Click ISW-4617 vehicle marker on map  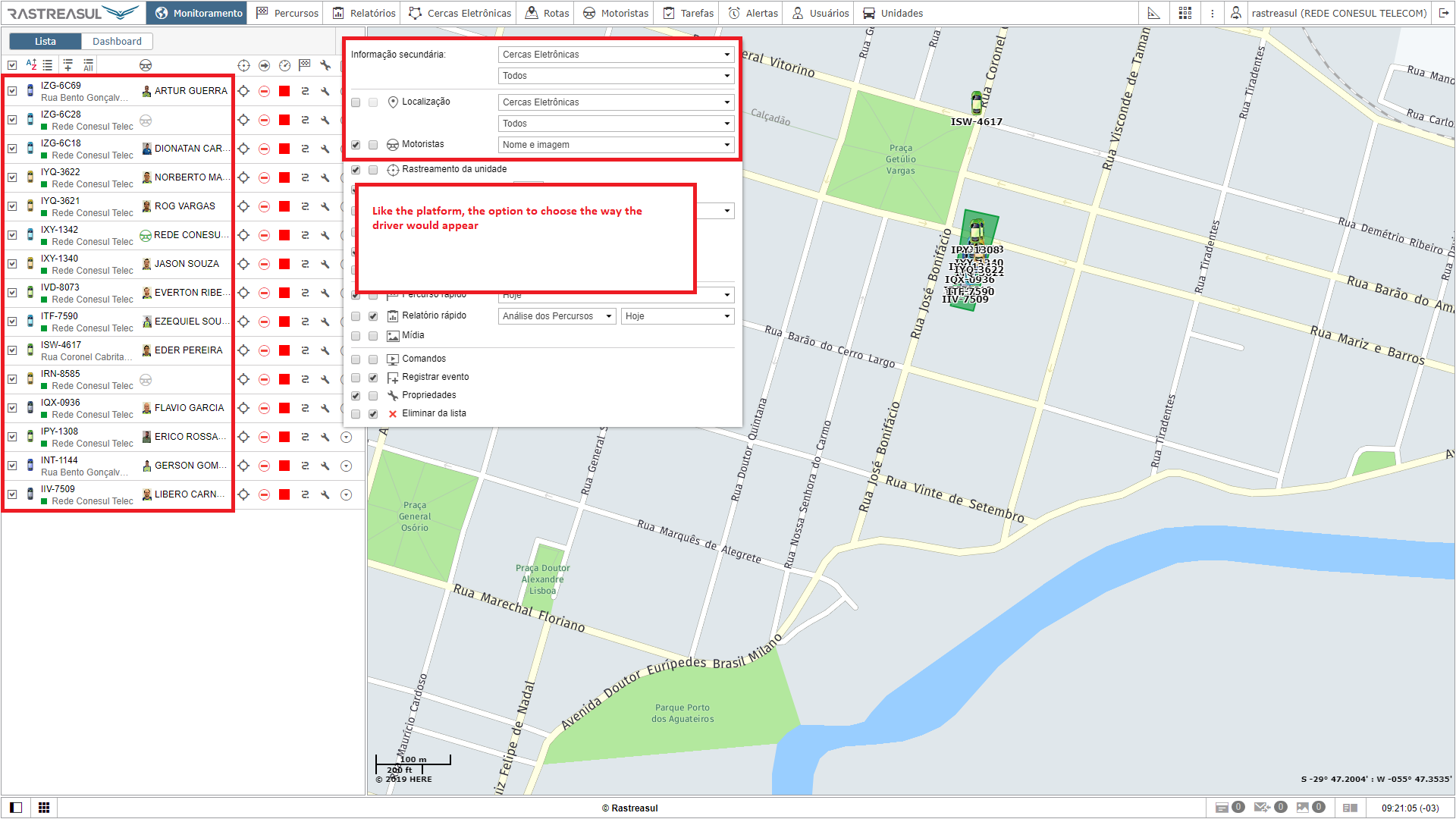click(x=976, y=103)
